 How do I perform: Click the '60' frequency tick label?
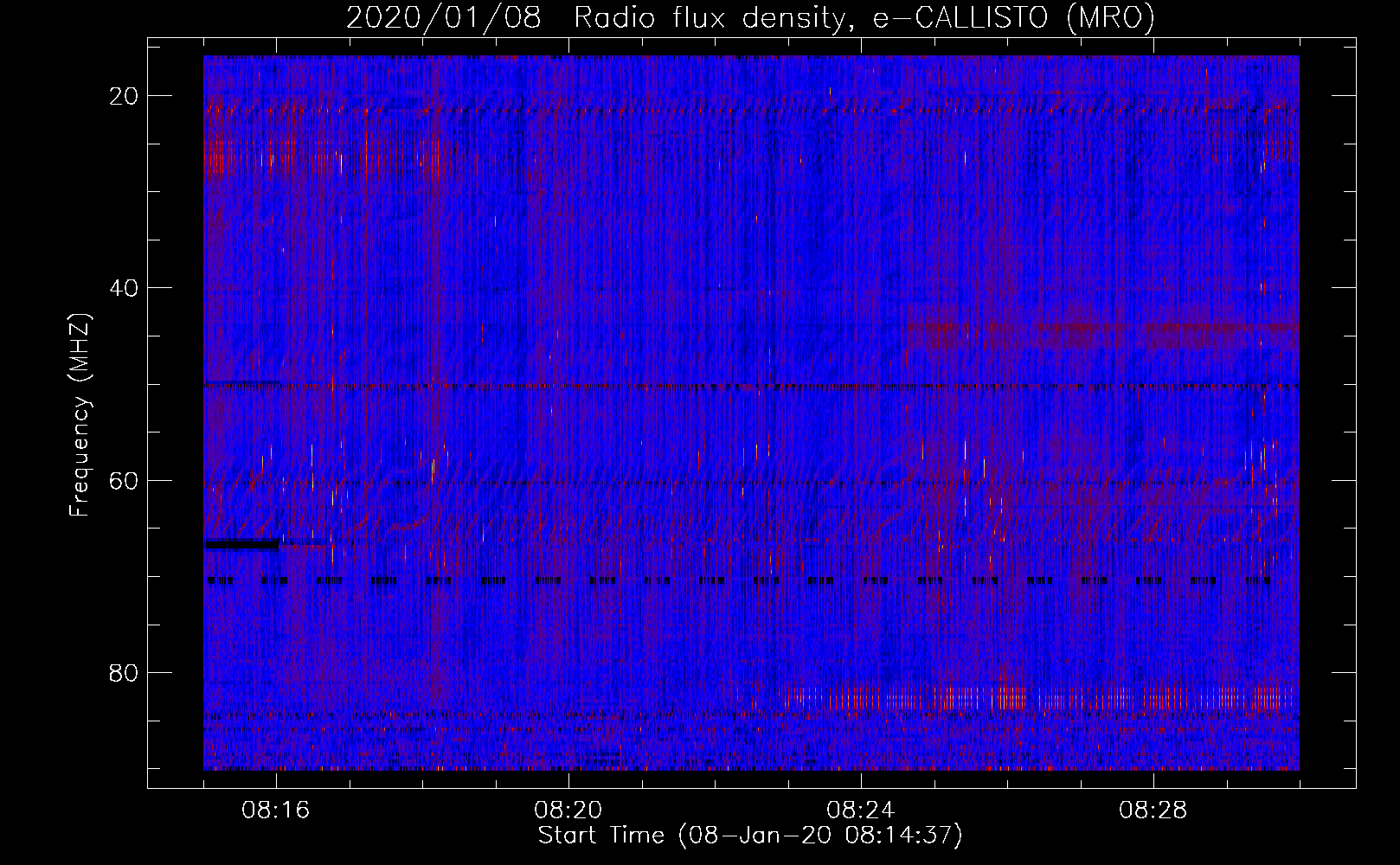(x=124, y=480)
